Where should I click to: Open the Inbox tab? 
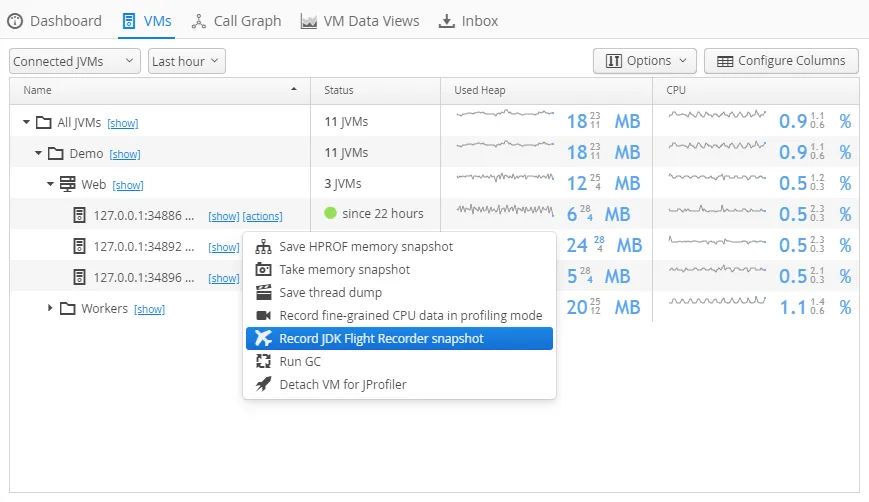pyautogui.click(x=469, y=21)
